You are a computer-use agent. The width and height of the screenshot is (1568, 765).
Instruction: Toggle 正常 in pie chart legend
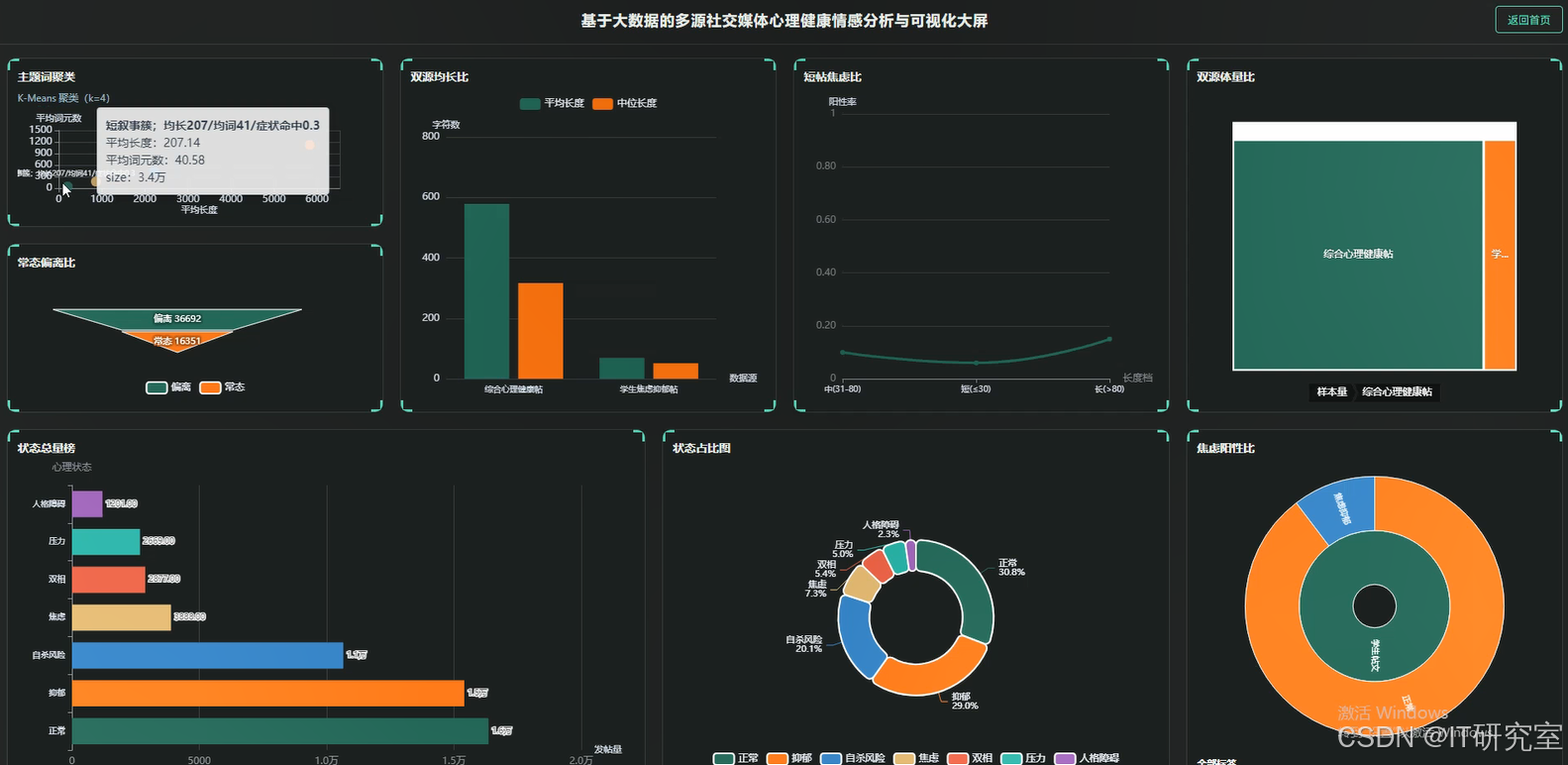(x=736, y=758)
